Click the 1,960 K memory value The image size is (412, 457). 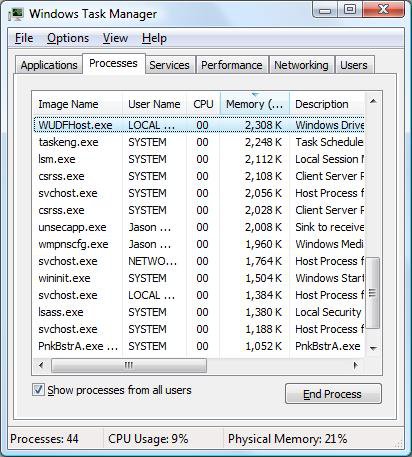point(263,244)
